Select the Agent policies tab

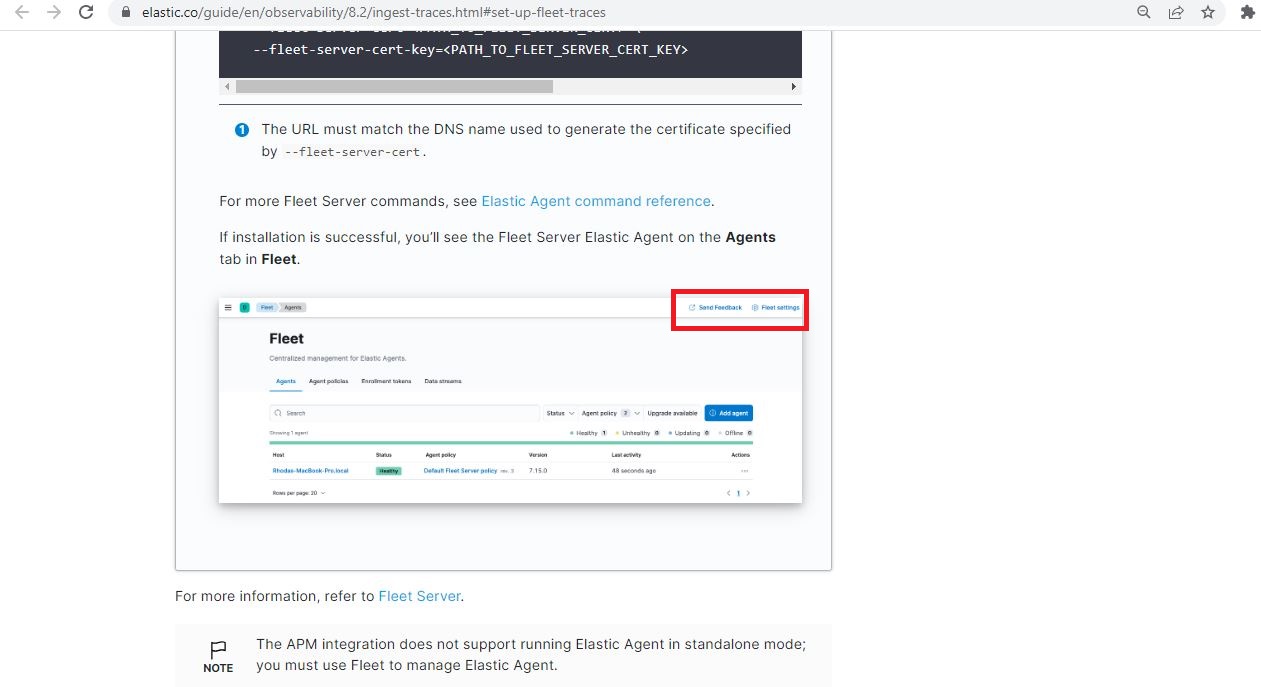pos(328,381)
